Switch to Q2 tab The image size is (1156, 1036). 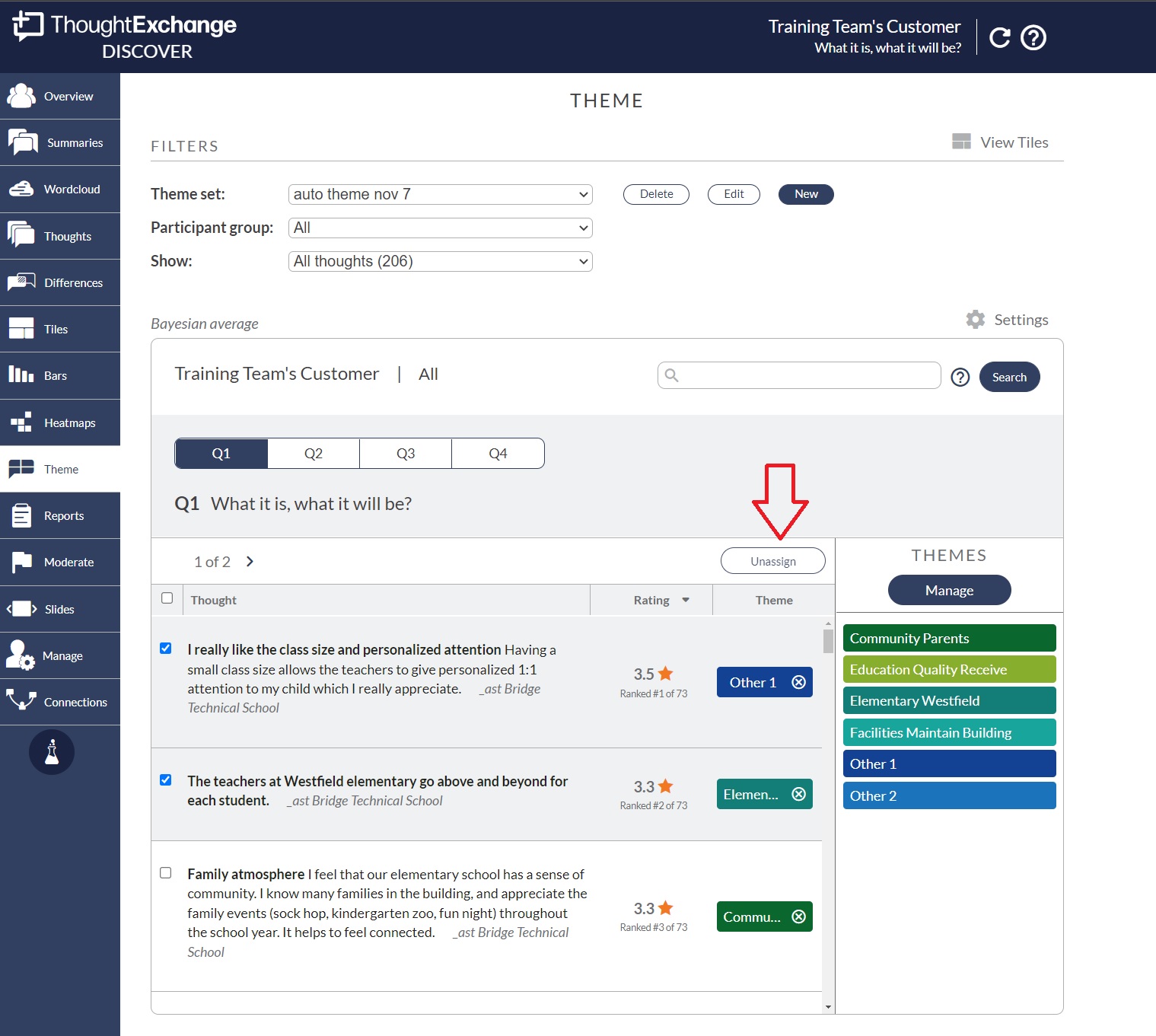coord(314,453)
